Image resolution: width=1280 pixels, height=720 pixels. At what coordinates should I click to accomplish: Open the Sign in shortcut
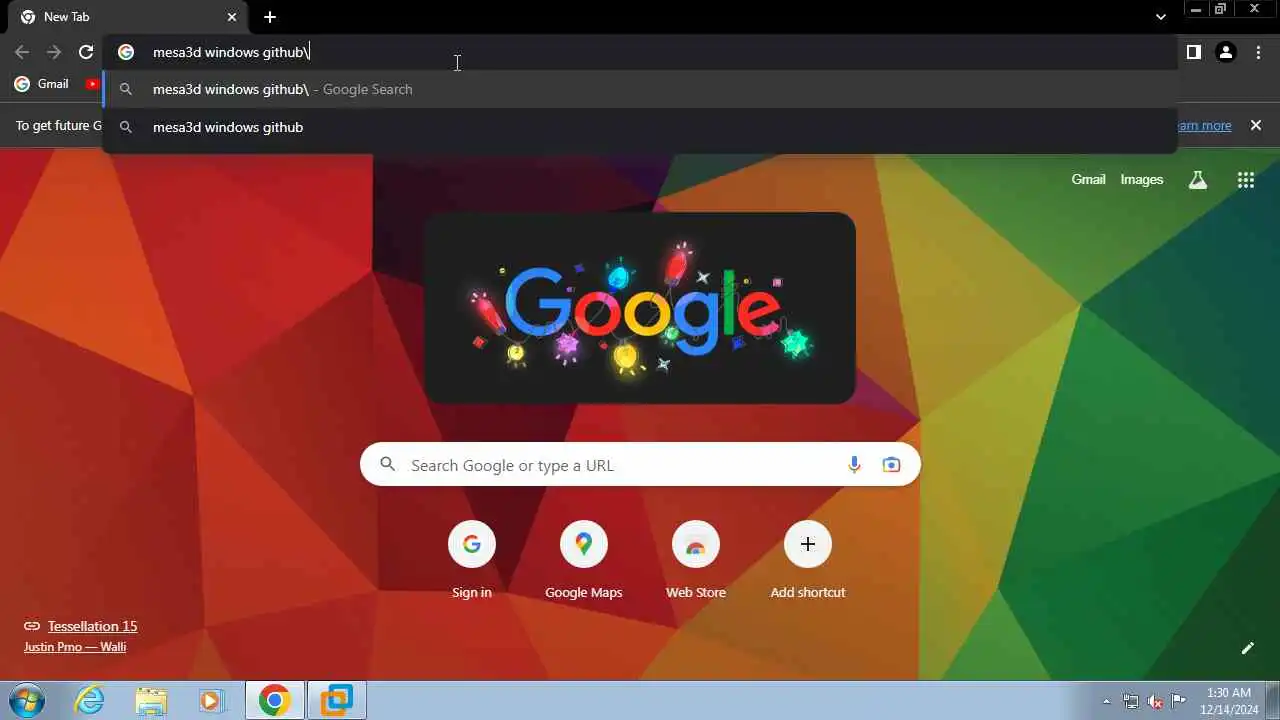coord(472,560)
